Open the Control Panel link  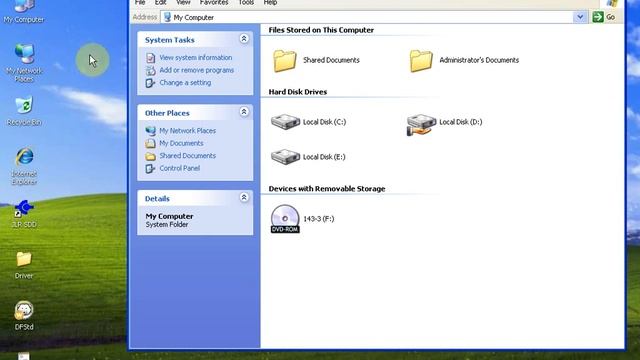coord(180,168)
